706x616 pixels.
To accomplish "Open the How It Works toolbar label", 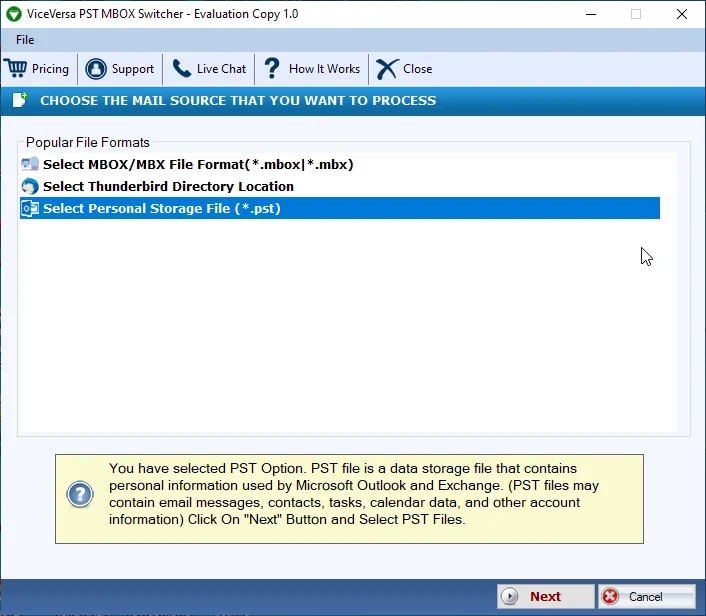I will click(x=325, y=69).
